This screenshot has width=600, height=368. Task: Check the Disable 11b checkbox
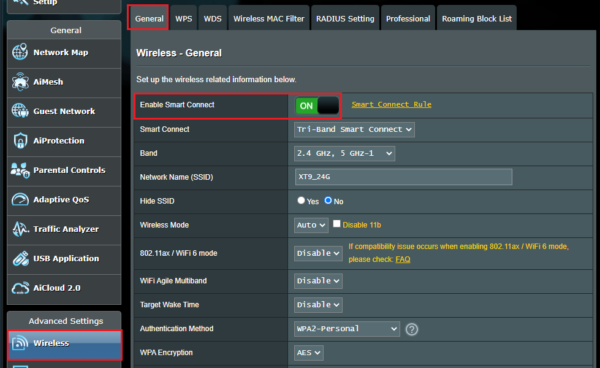336,224
